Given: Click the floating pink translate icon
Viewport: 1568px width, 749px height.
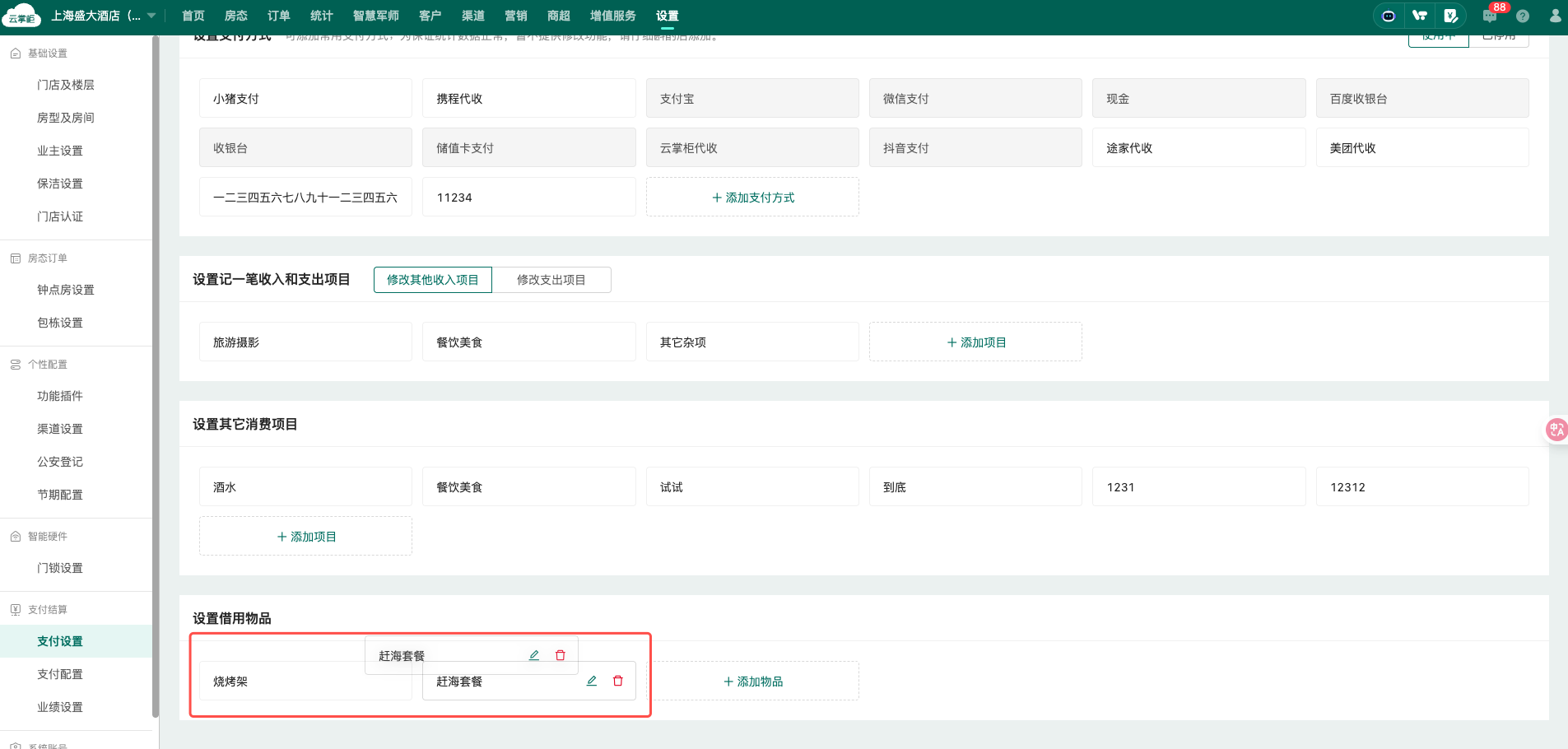Looking at the screenshot, I should (x=1556, y=430).
